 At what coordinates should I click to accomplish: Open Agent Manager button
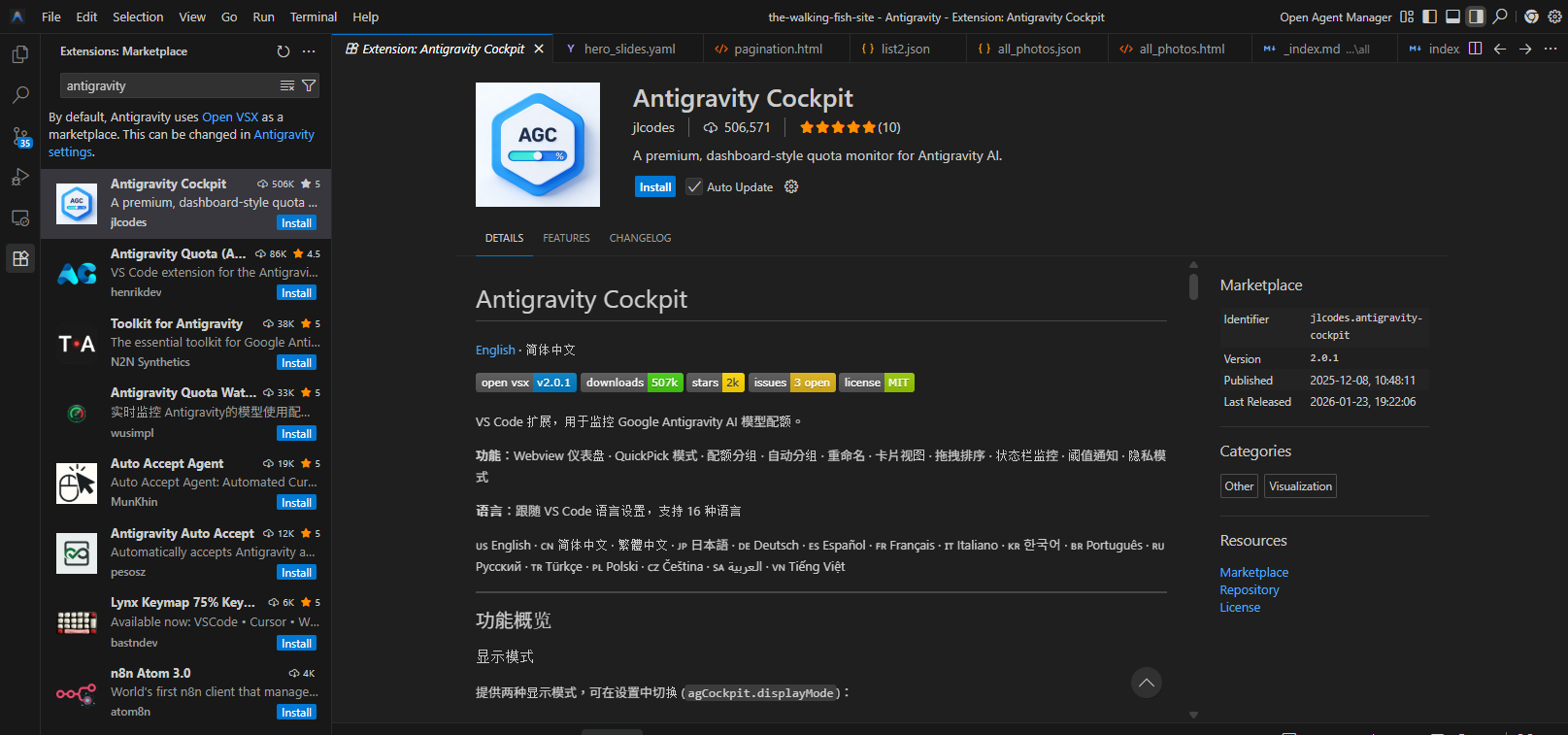(1335, 17)
